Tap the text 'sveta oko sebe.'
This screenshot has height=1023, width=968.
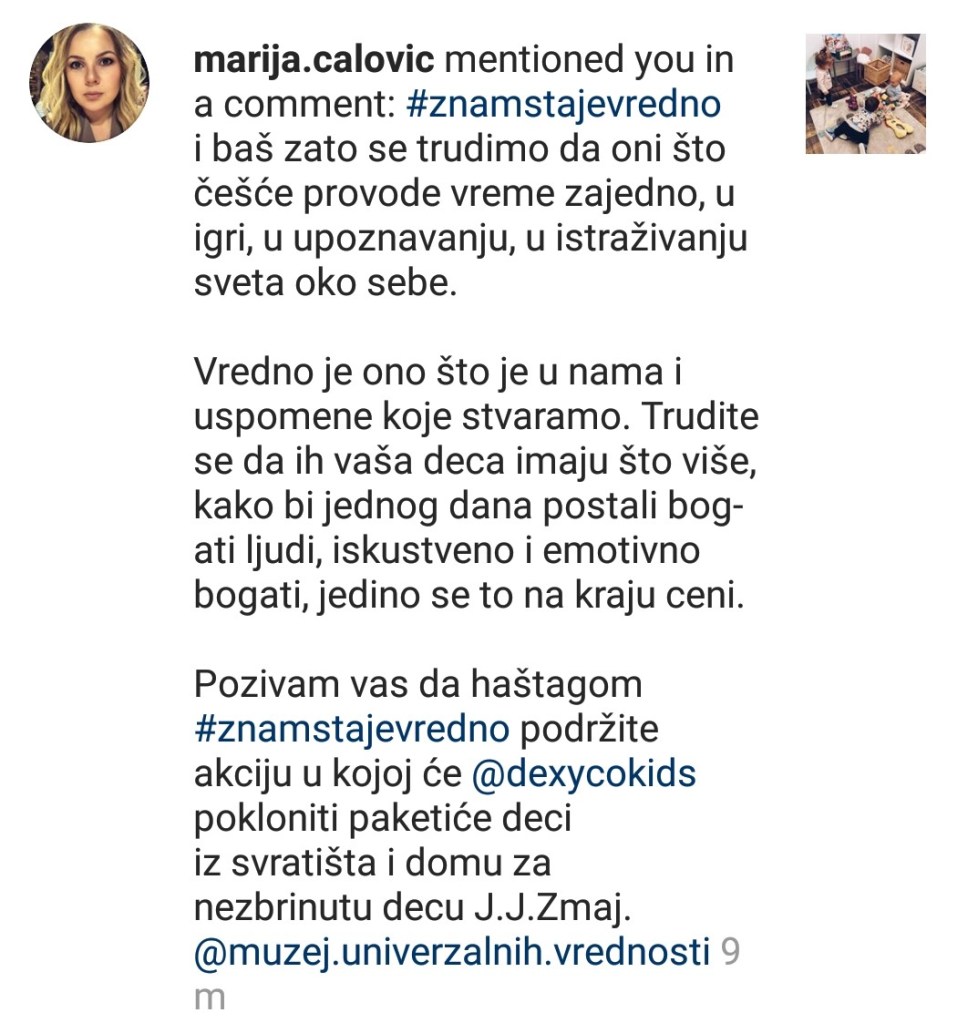pos(325,282)
